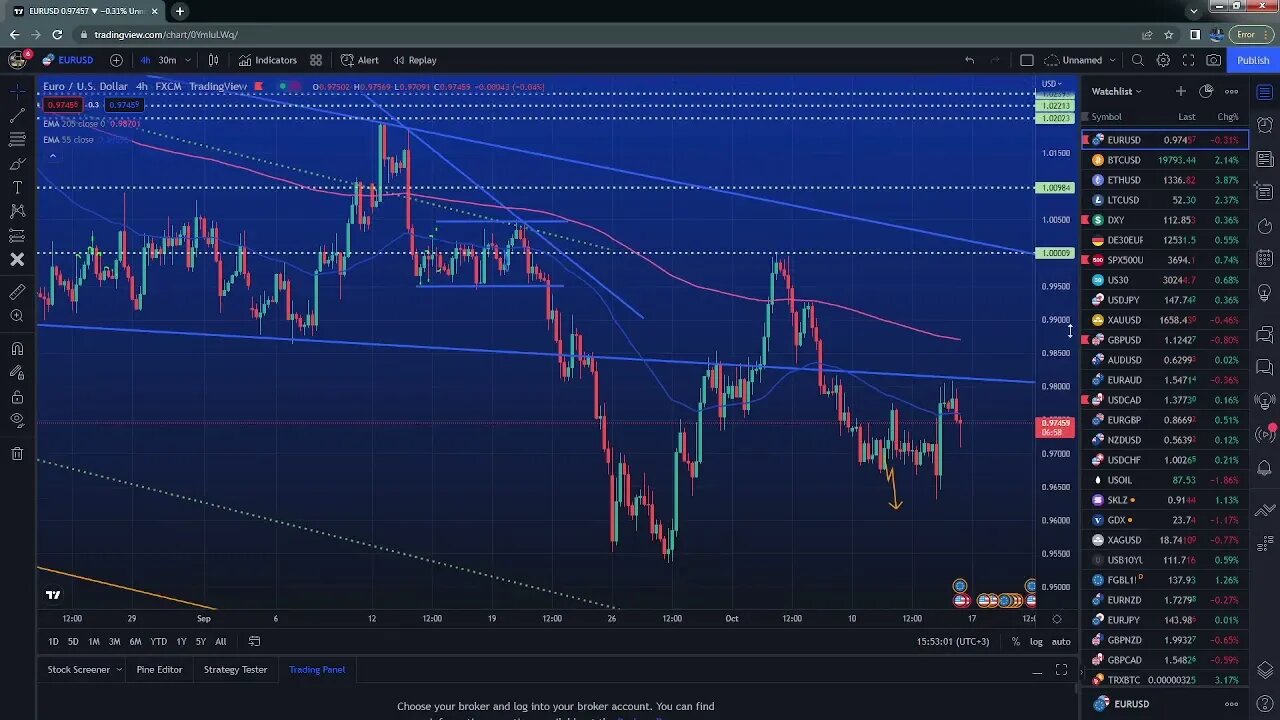Image resolution: width=1280 pixels, height=720 pixels.
Task: Open the time axis settings gear
Action: click(x=1057, y=619)
